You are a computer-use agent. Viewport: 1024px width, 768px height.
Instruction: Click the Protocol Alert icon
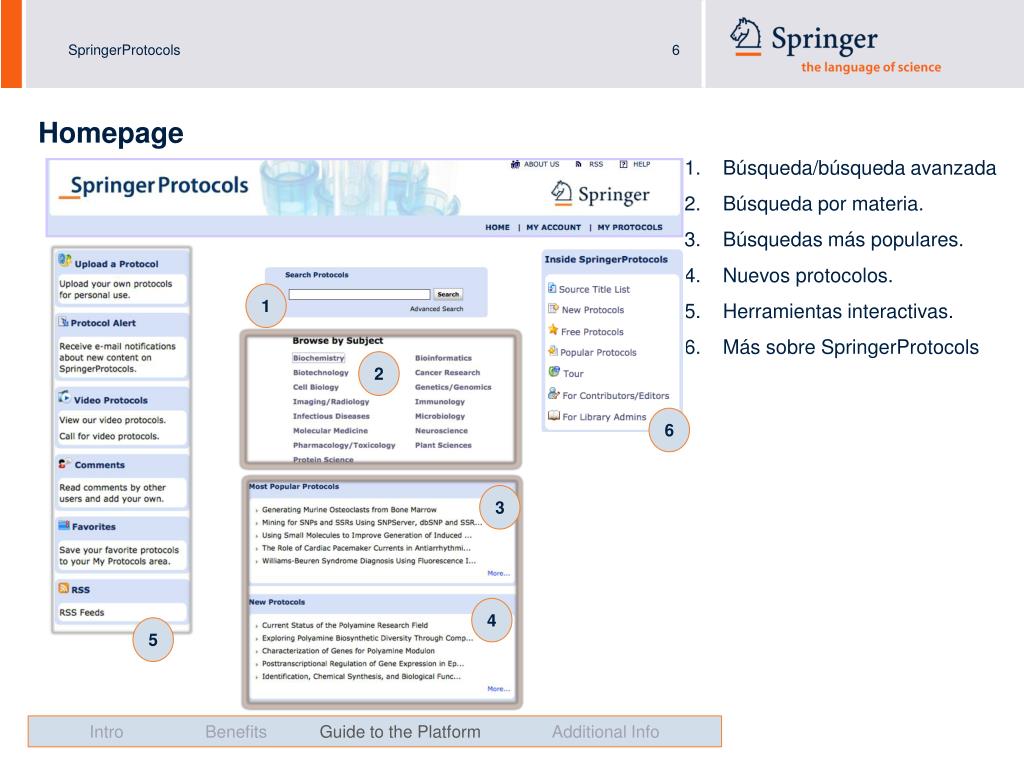coord(63,321)
